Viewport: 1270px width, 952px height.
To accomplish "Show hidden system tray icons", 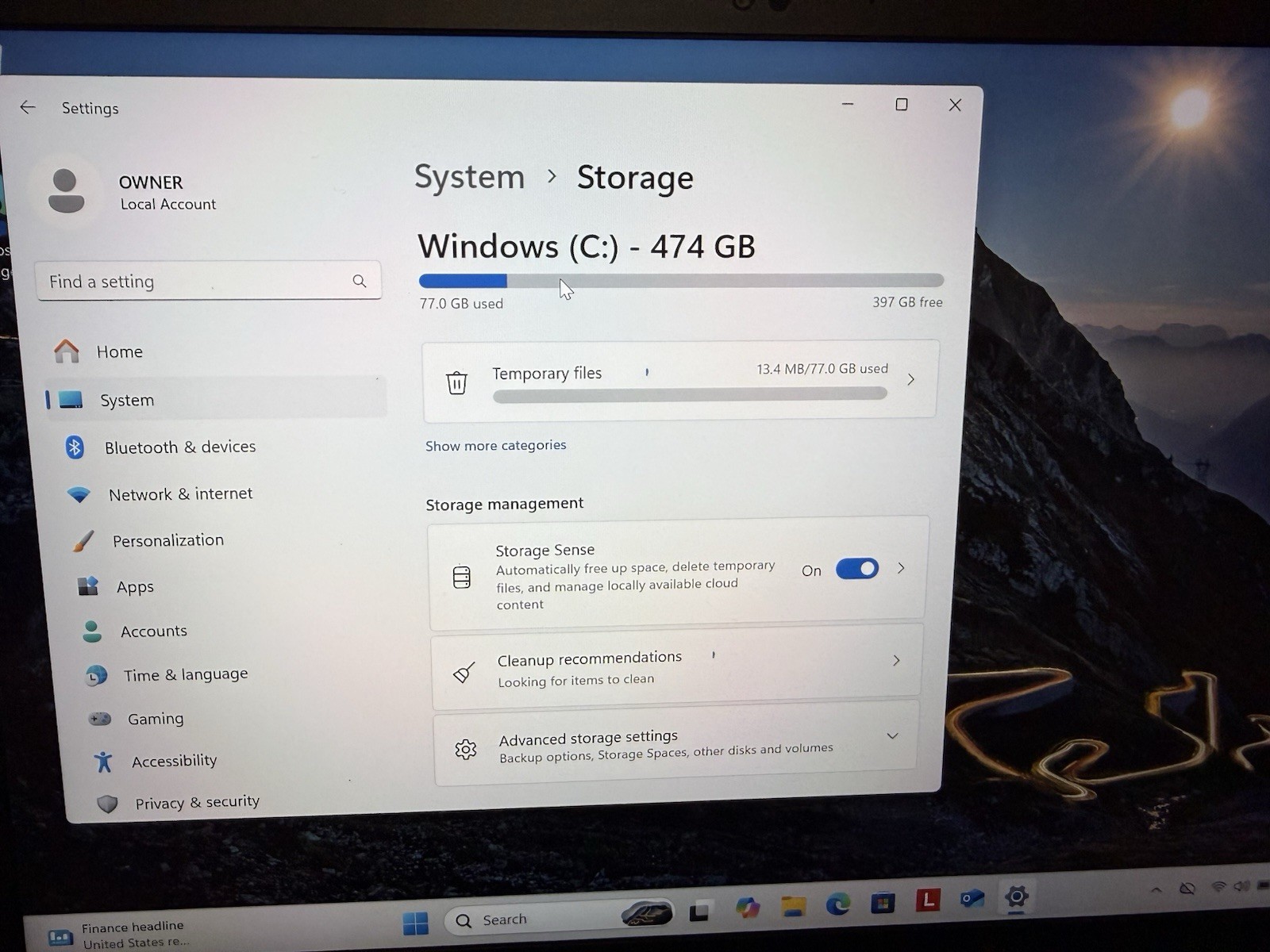I will pyautogui.click(x=1156, y=889).
